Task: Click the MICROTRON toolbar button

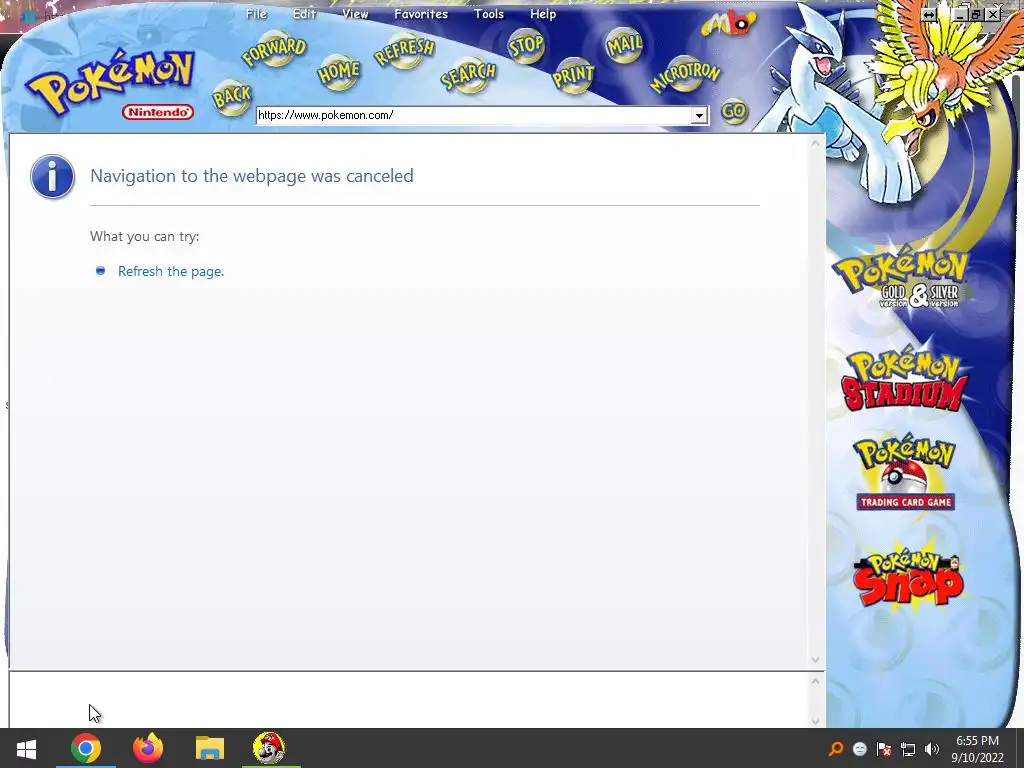Action: (685, 74)
